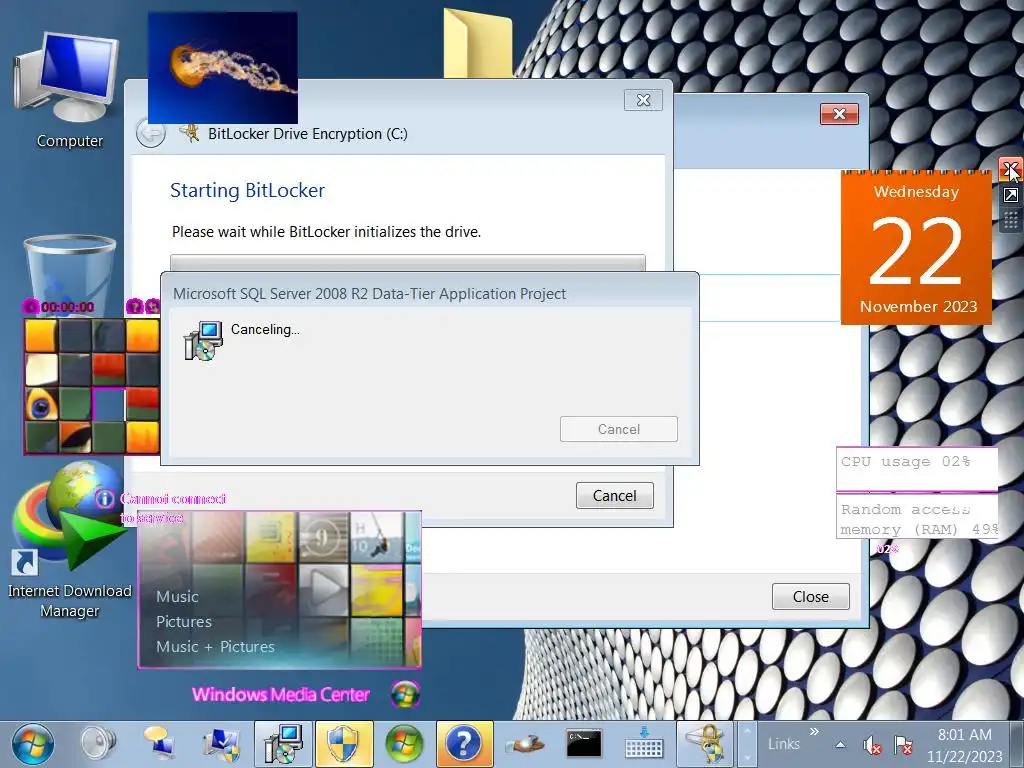Open the Action Center flag tray icon
This screenshot has height=768, width=1024.
[x=903, y=745]
